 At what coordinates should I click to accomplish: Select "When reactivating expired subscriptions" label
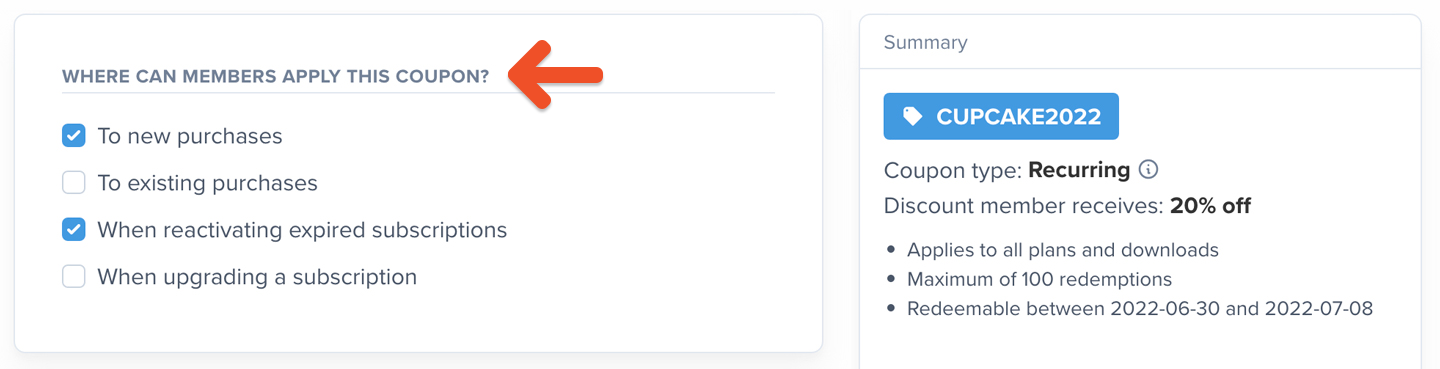302,230
